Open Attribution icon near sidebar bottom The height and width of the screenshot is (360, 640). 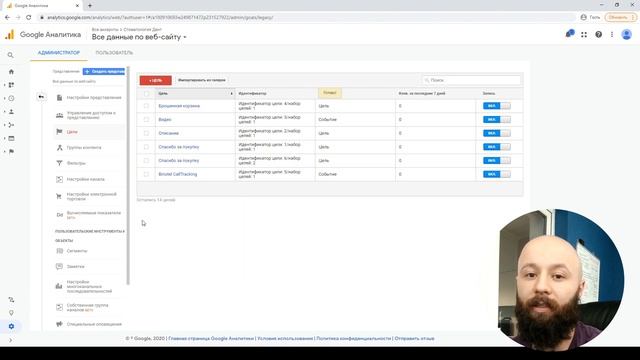pos(11,300)
